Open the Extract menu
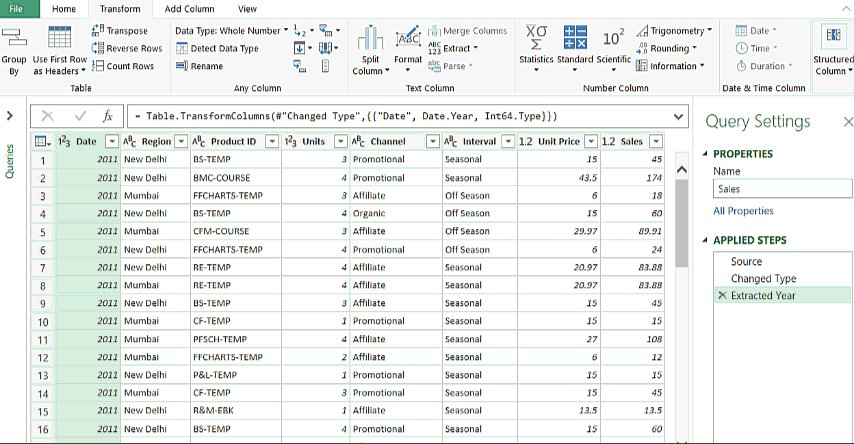 pyautogui.click(x=453, y=48)
